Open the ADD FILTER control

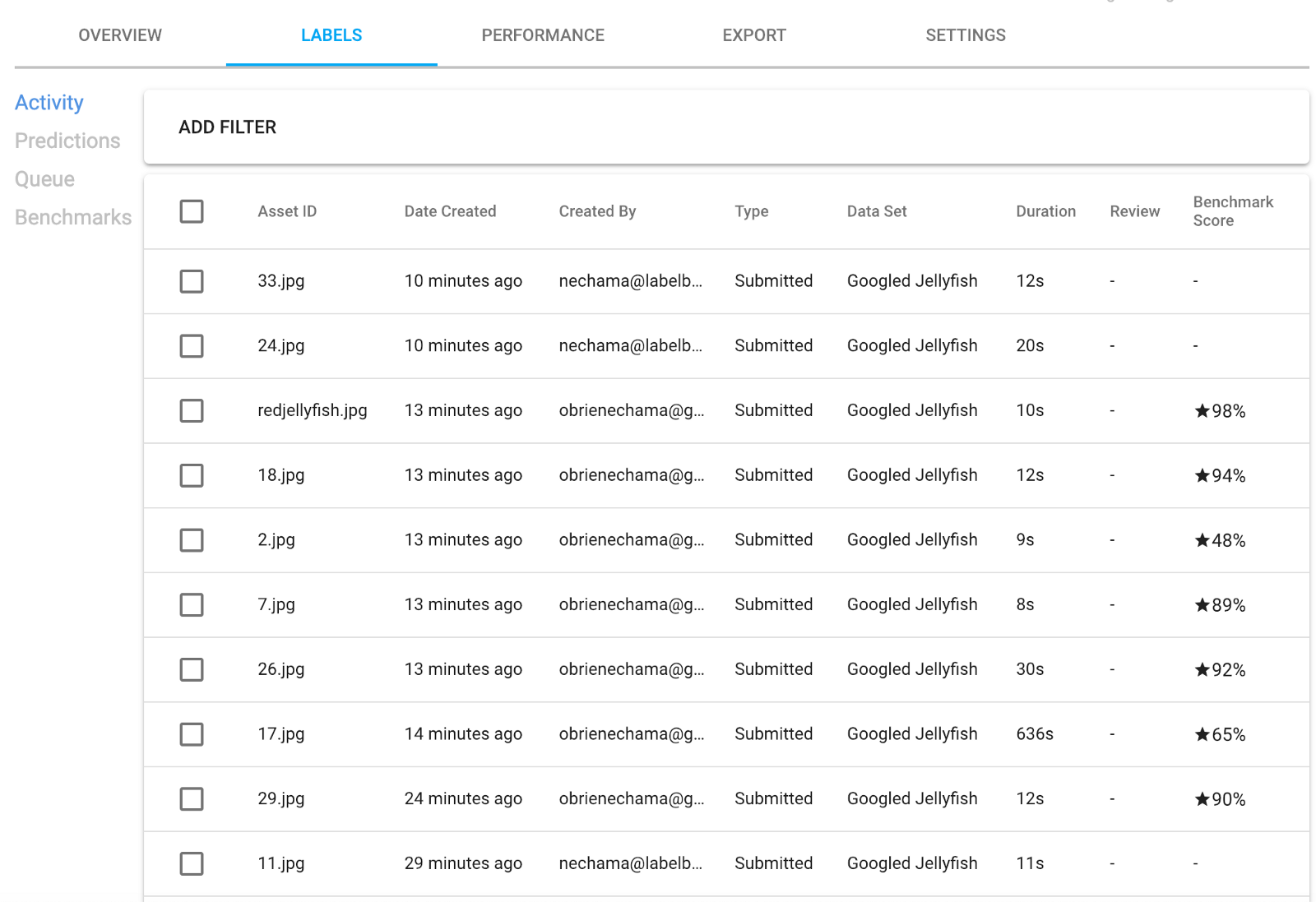click(x=228, y=127)
